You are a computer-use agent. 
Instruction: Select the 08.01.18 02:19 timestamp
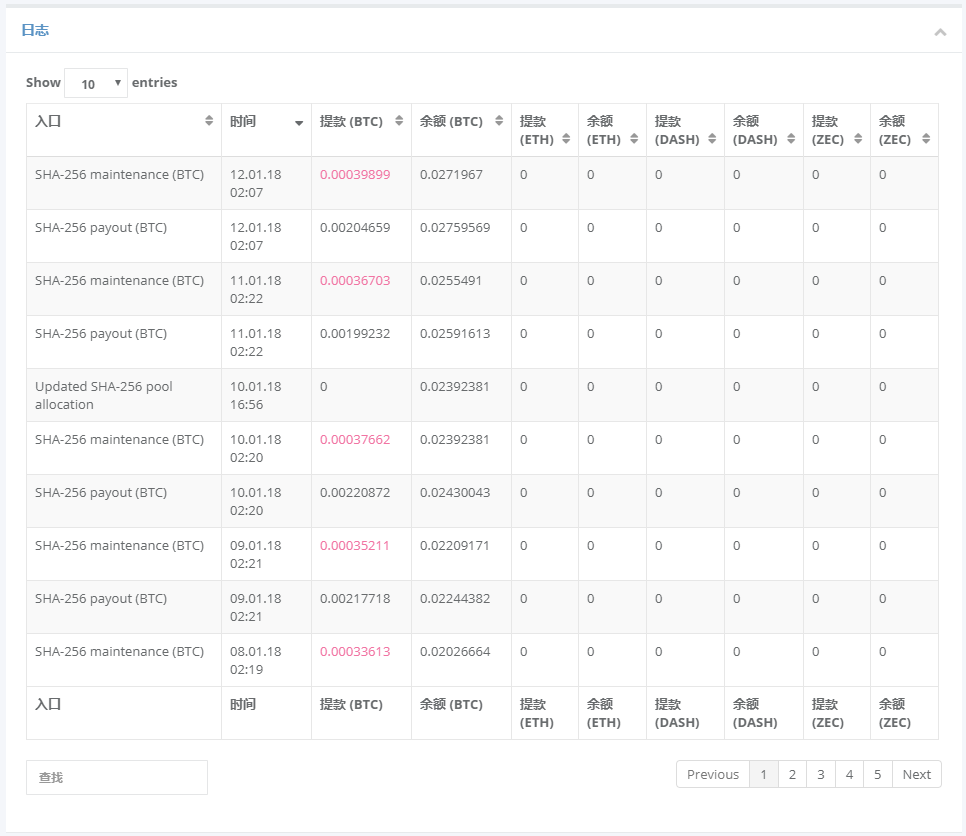point(255,660)
